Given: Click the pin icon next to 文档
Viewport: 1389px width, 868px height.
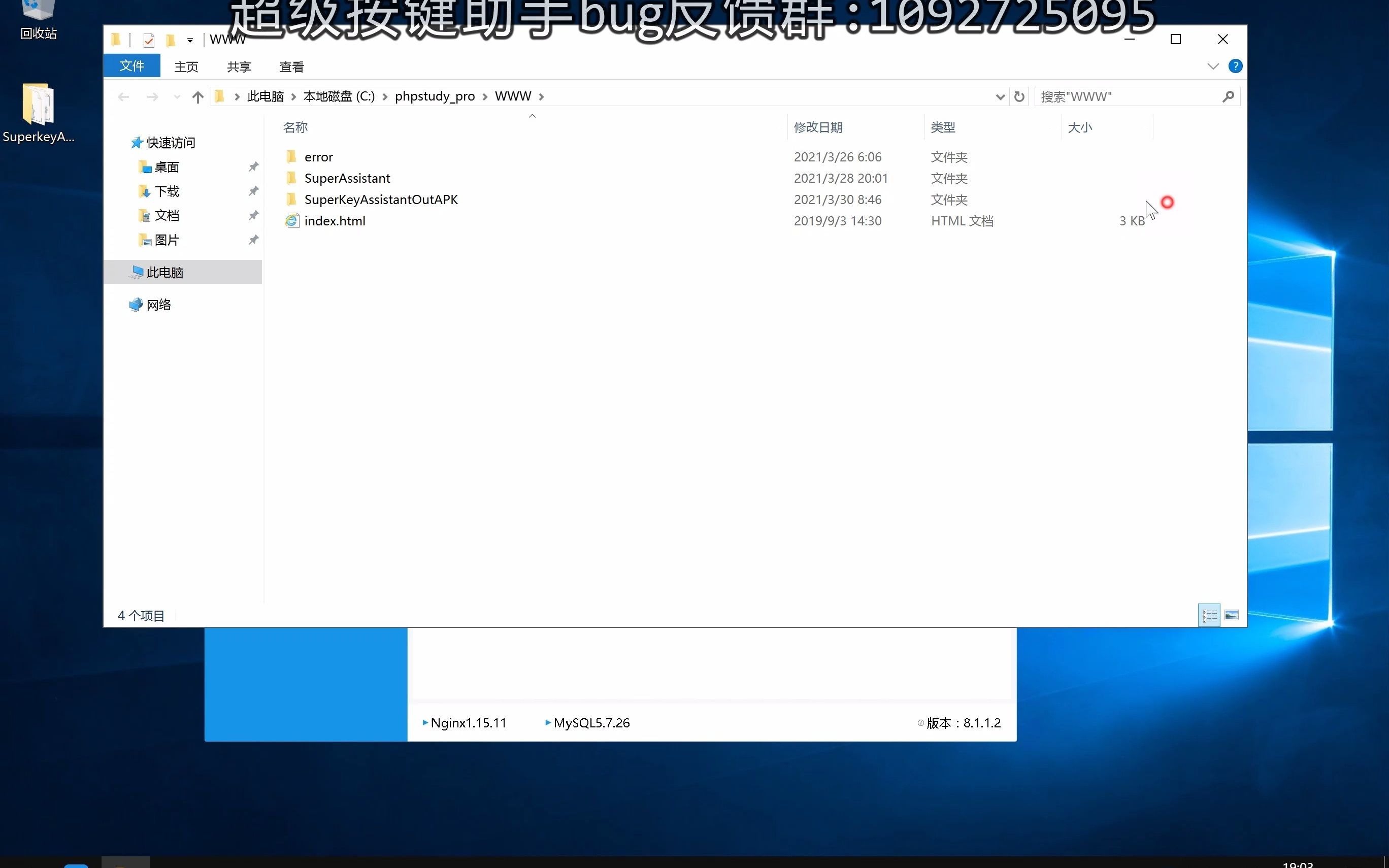Looking at the screenshot, I should (253, 215).
